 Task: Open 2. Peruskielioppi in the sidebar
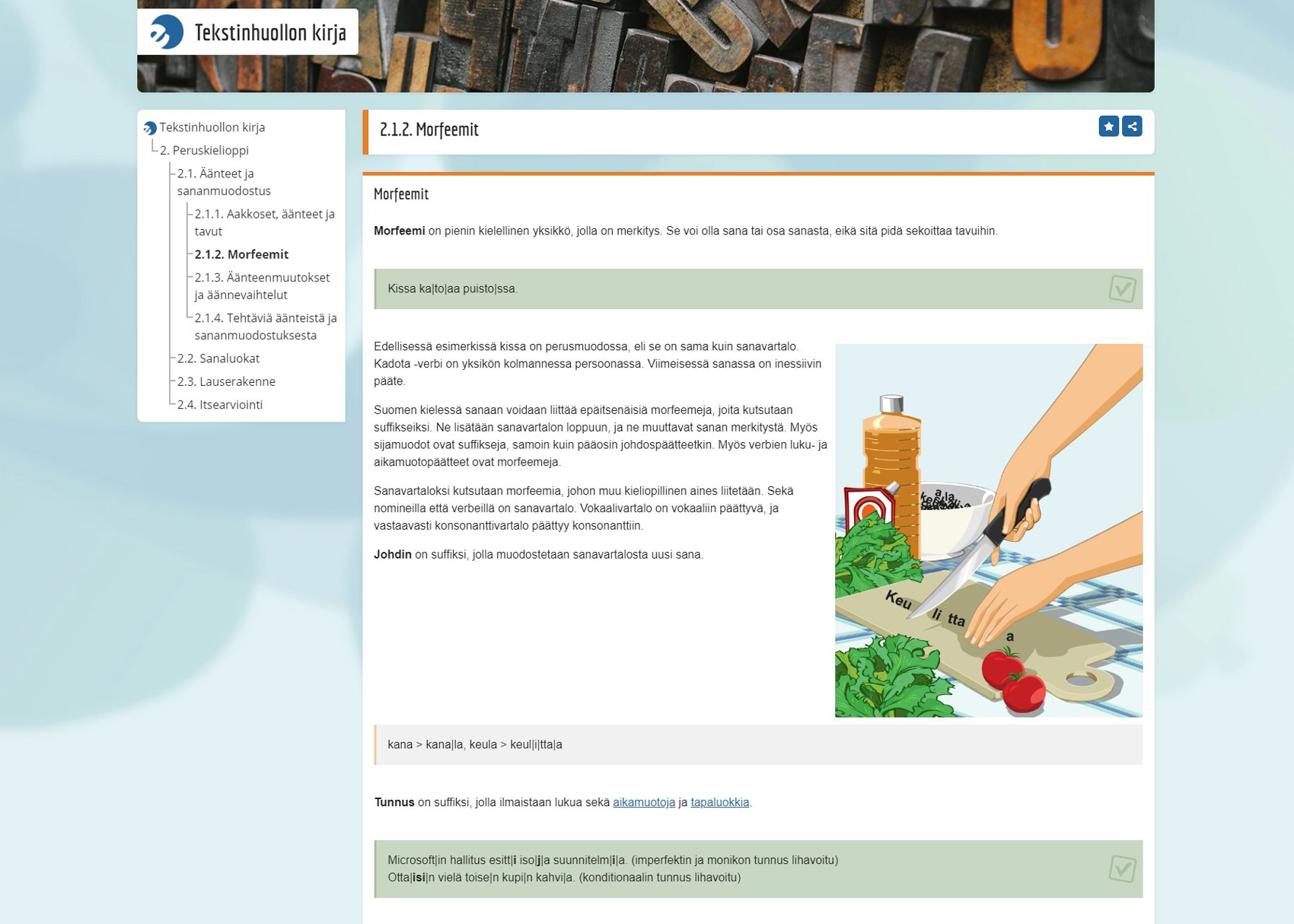(x=204, y=151)
